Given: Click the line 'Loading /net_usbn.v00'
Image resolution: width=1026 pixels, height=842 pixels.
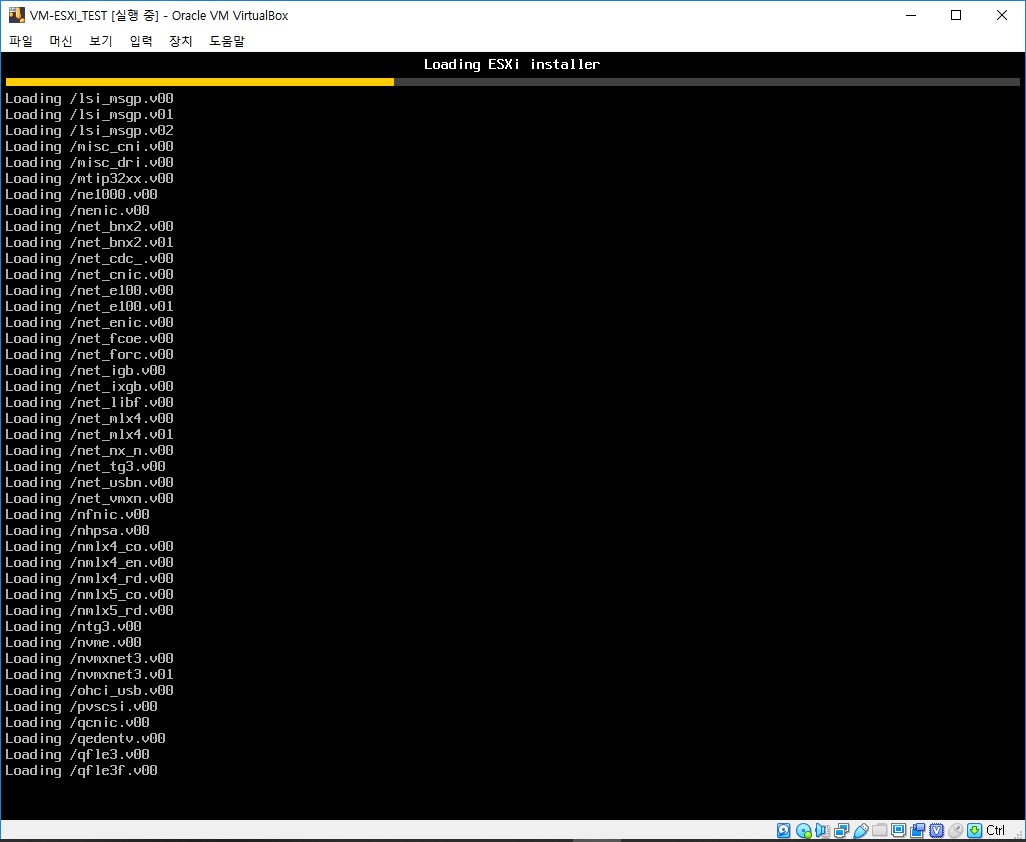Looking at the screenshot, I should pyautogui.click(x=89, y=482).
